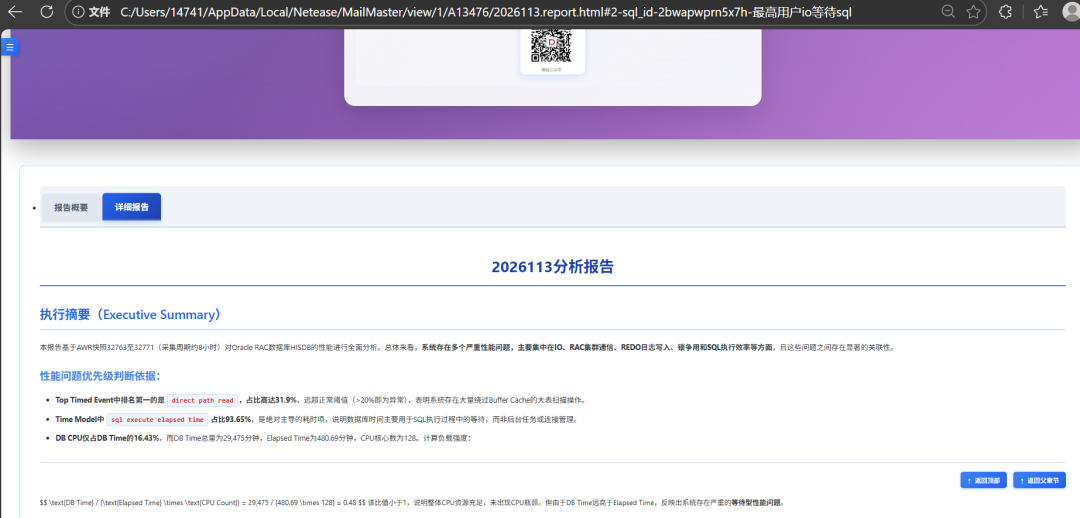The height and width of the screenshot is (518, 1080).
Task: Click the QR code image in the card
Action: pyautogui.click(x=552, y=47)
